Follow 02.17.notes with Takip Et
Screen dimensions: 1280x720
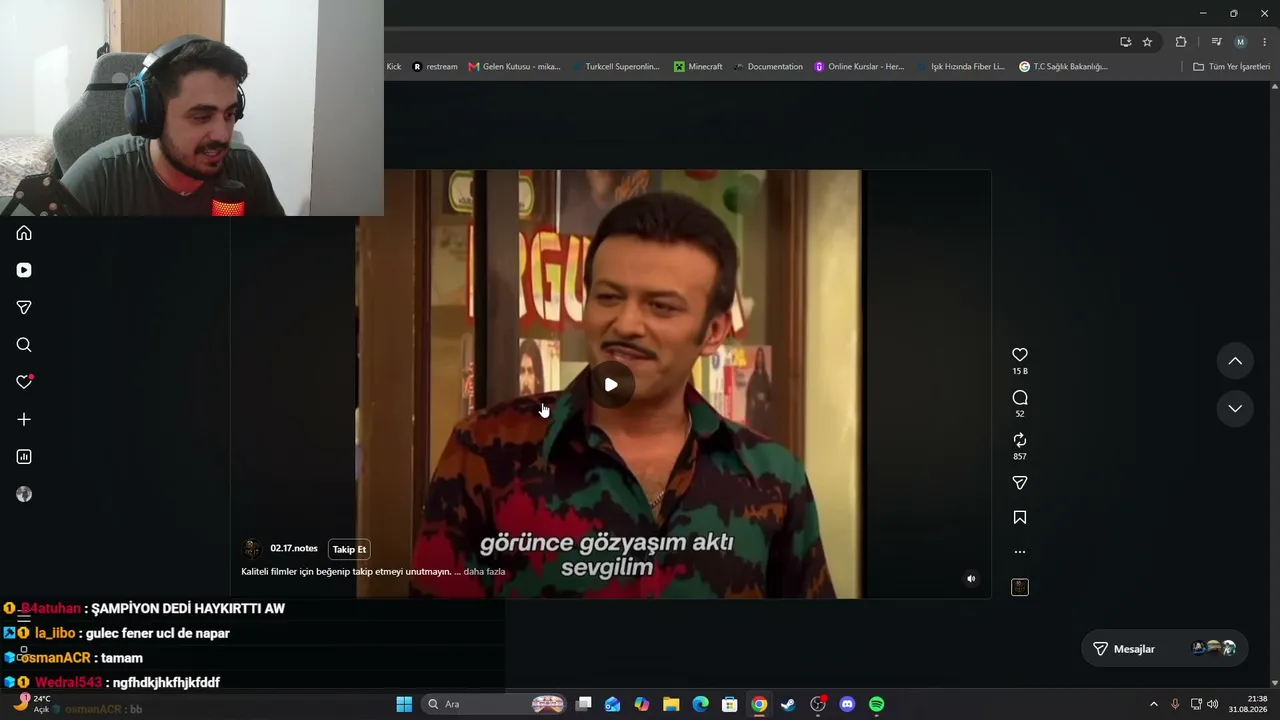tap(350, 549)
